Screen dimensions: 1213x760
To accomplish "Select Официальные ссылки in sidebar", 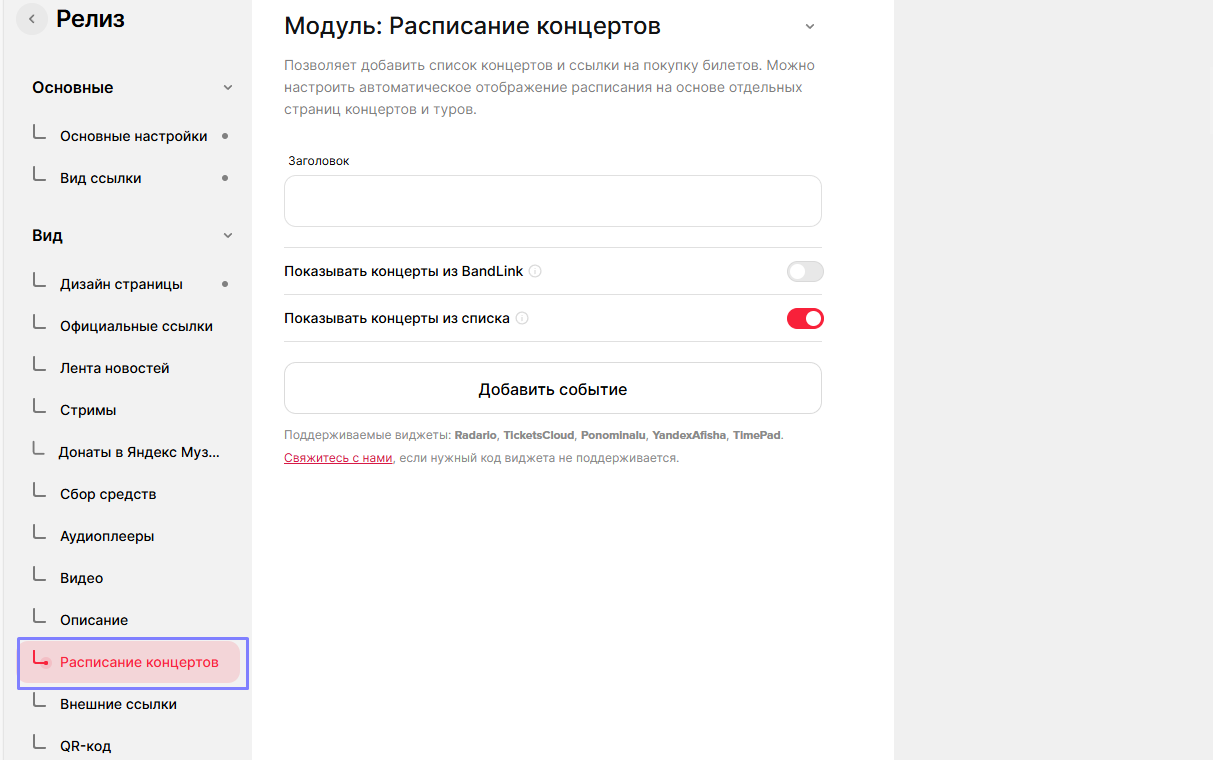I will 136,326.
